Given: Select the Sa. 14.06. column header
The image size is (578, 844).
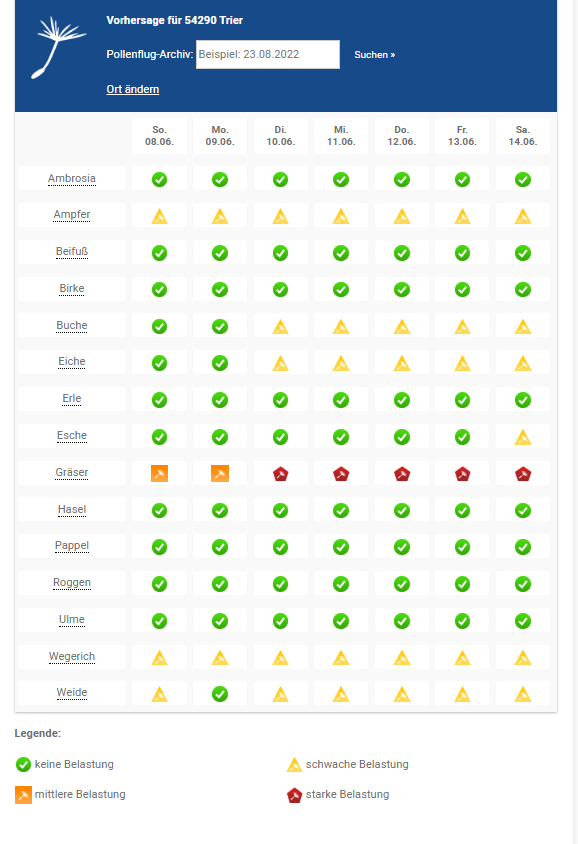Looking at the screenshot, I should pos(523,136).
